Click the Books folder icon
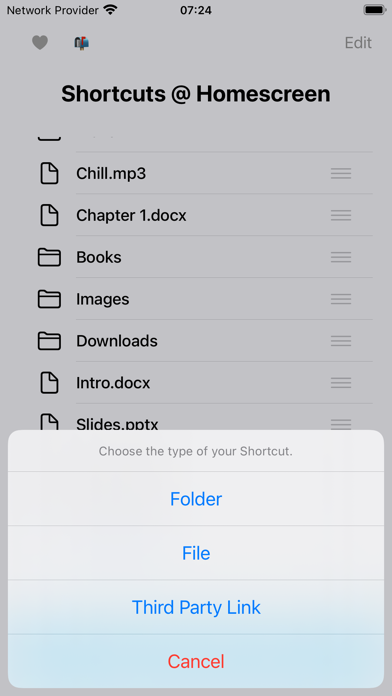392x696 pixels. tap(49, 257)
